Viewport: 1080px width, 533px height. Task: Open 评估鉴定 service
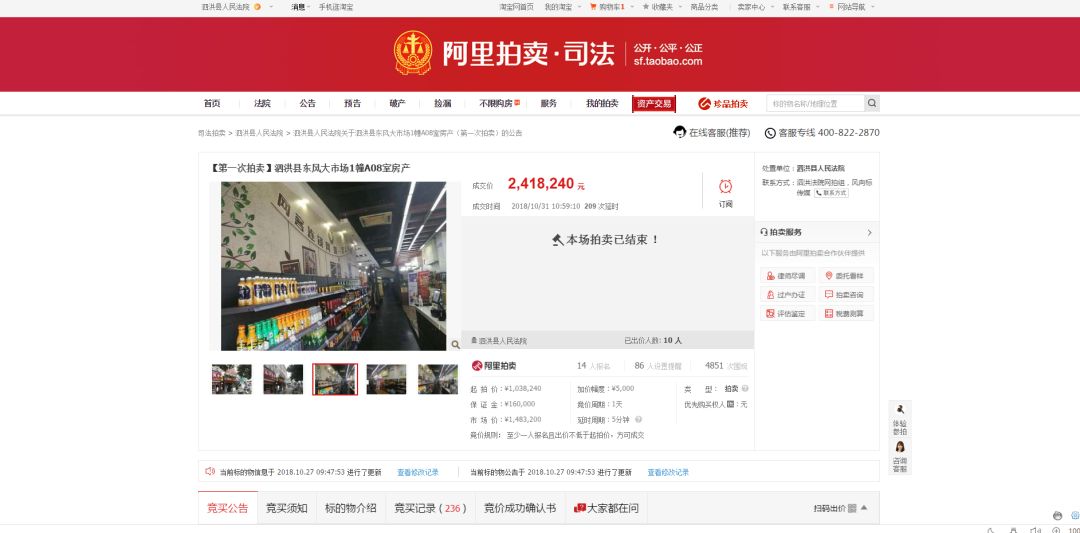point(786,314)
